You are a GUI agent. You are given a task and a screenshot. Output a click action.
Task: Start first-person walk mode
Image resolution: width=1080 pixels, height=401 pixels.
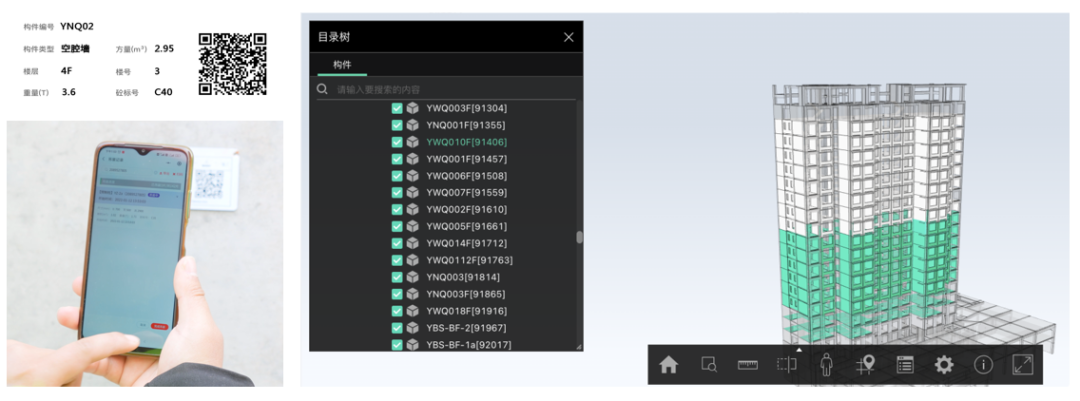827,364
